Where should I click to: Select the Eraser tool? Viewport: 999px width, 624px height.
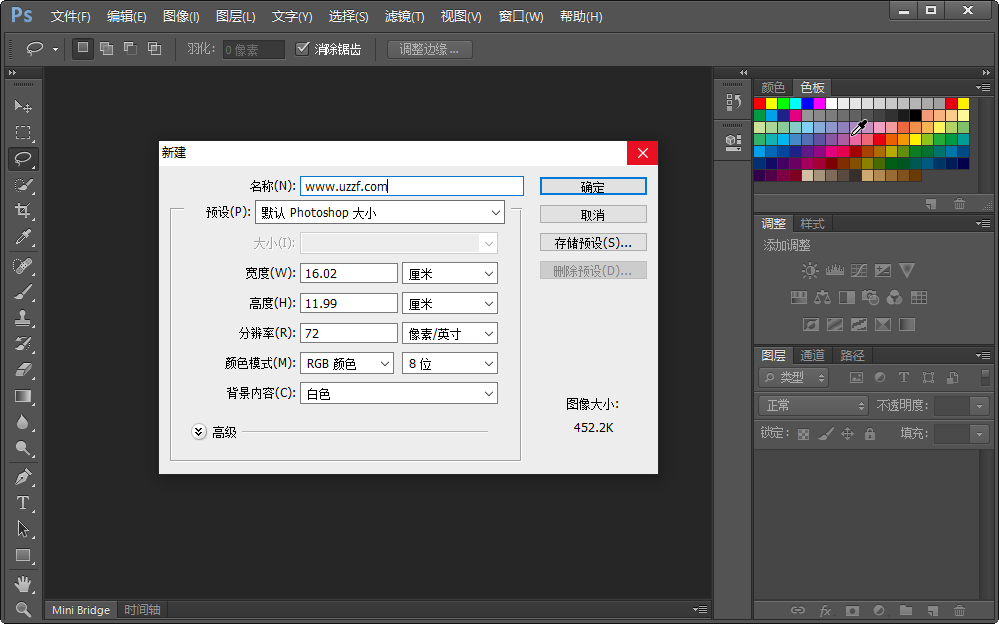click(x=23, y=370)
